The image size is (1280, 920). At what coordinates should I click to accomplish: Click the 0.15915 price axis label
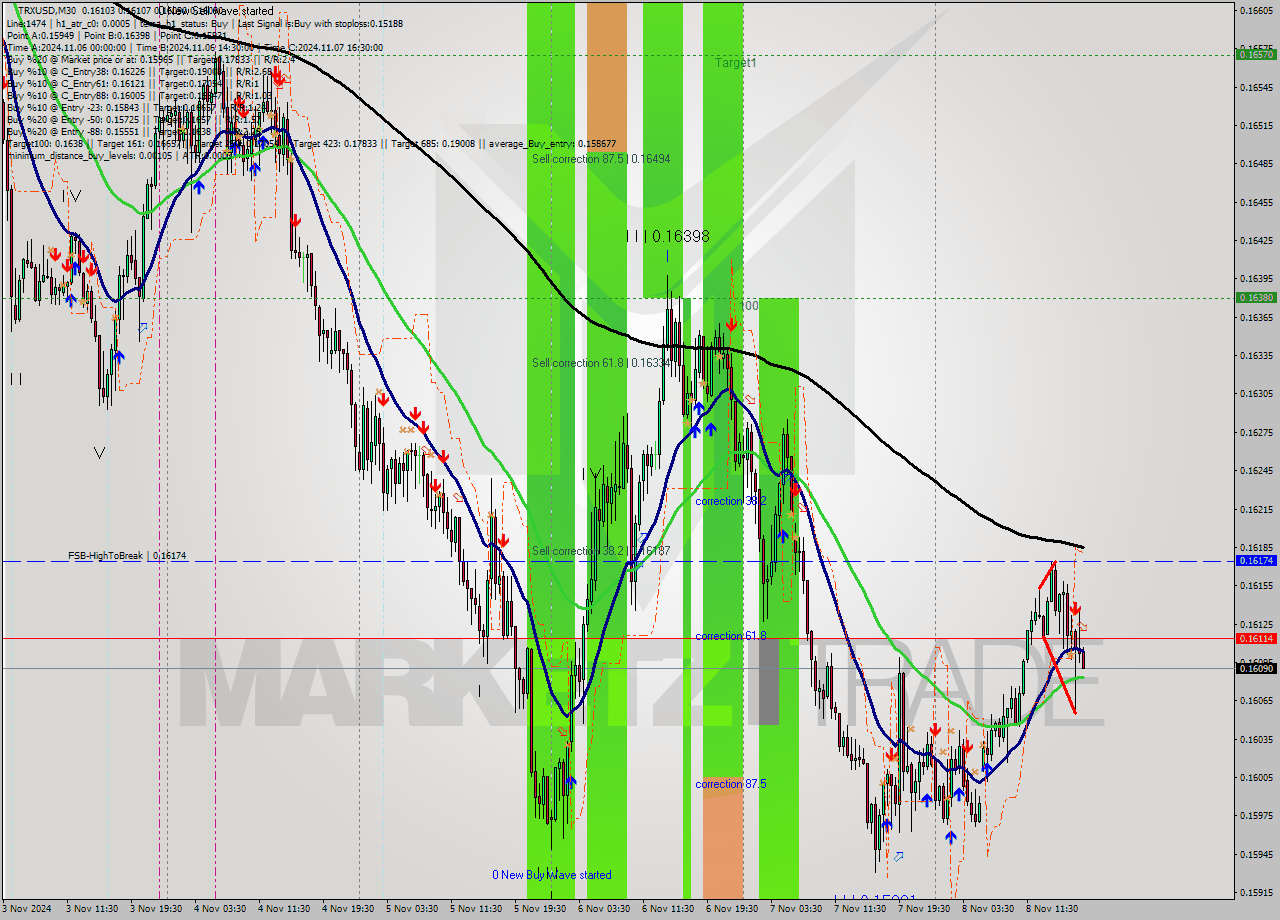pos(1256,892)
